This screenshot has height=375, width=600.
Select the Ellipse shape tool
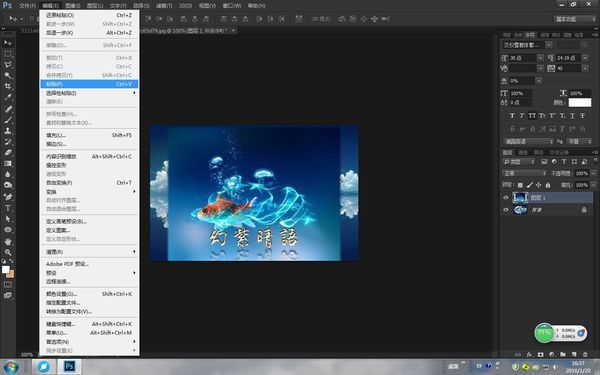click(x=8, y=230)
